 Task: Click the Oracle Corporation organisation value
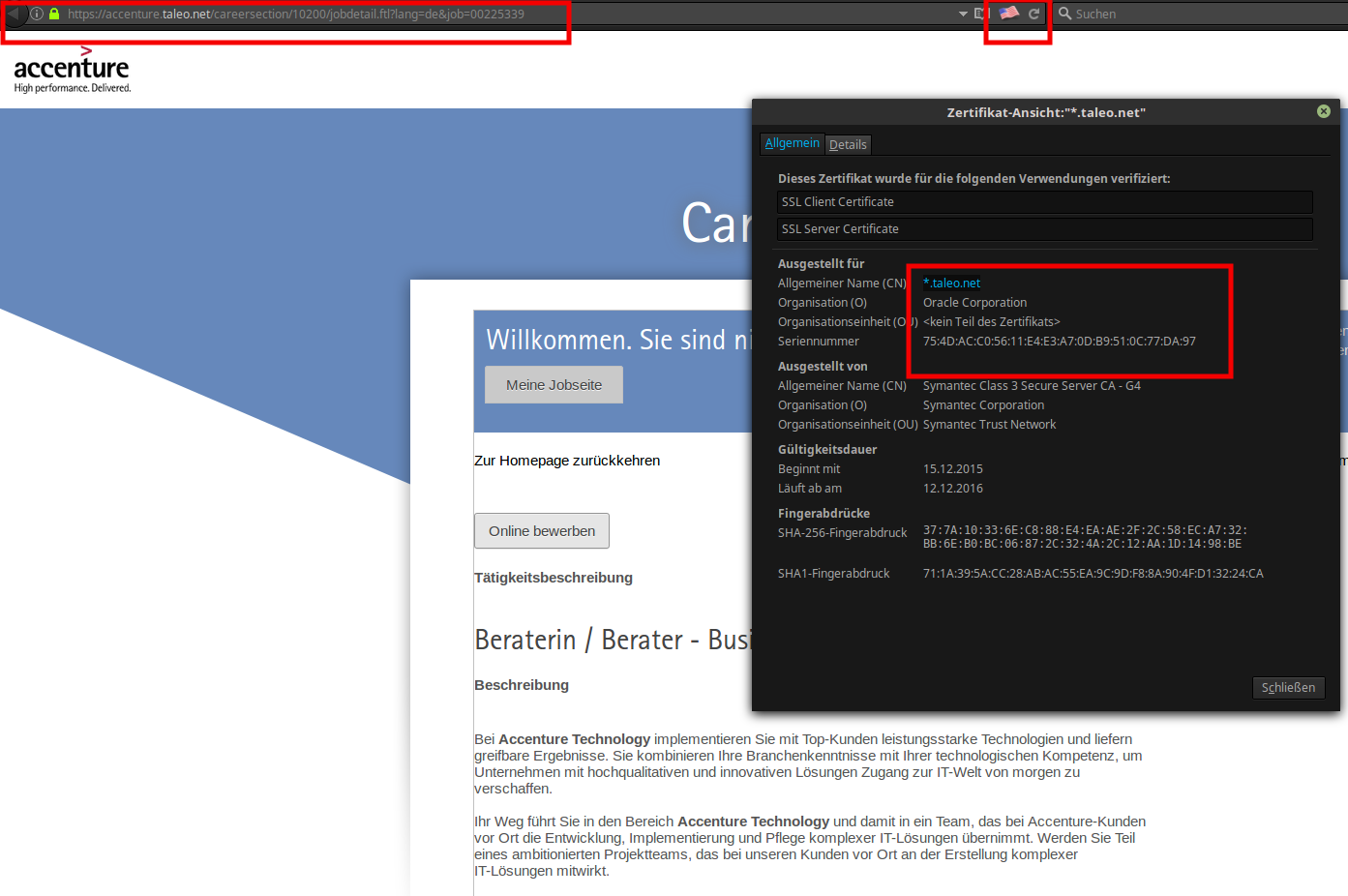coord(975,303)
